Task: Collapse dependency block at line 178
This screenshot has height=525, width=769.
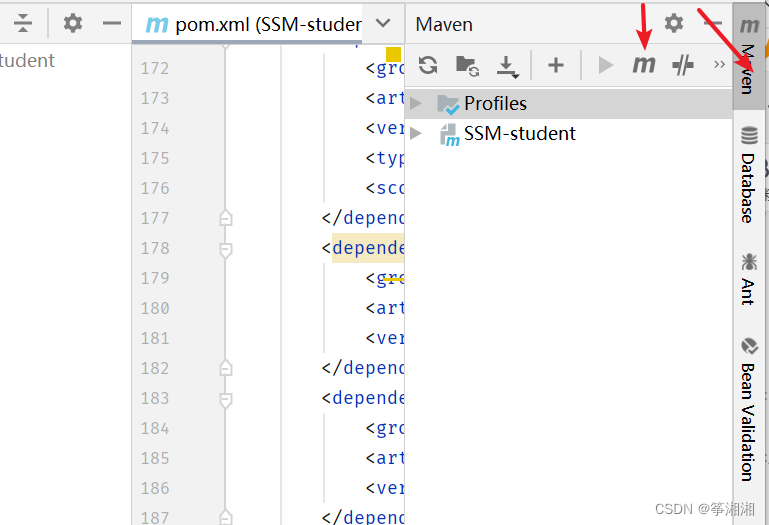Action: click(226, 249)
